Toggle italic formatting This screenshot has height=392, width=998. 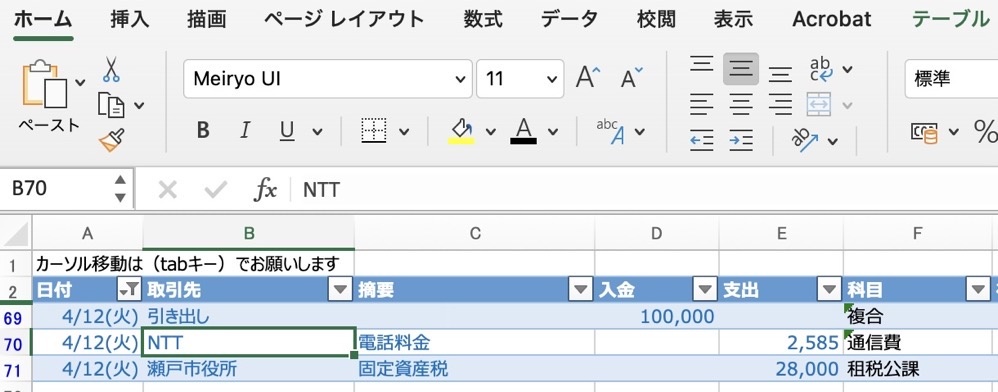[x=244, y=130]
